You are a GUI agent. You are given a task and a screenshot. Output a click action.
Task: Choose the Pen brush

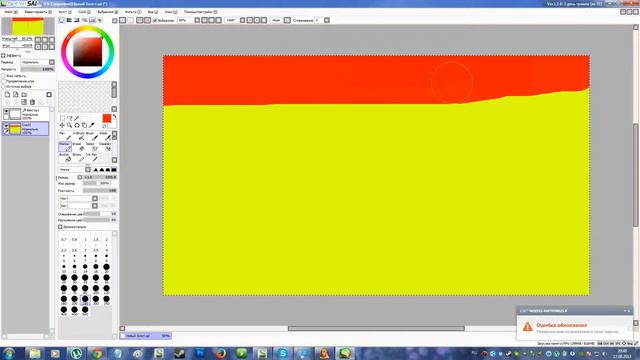(65, 136)
